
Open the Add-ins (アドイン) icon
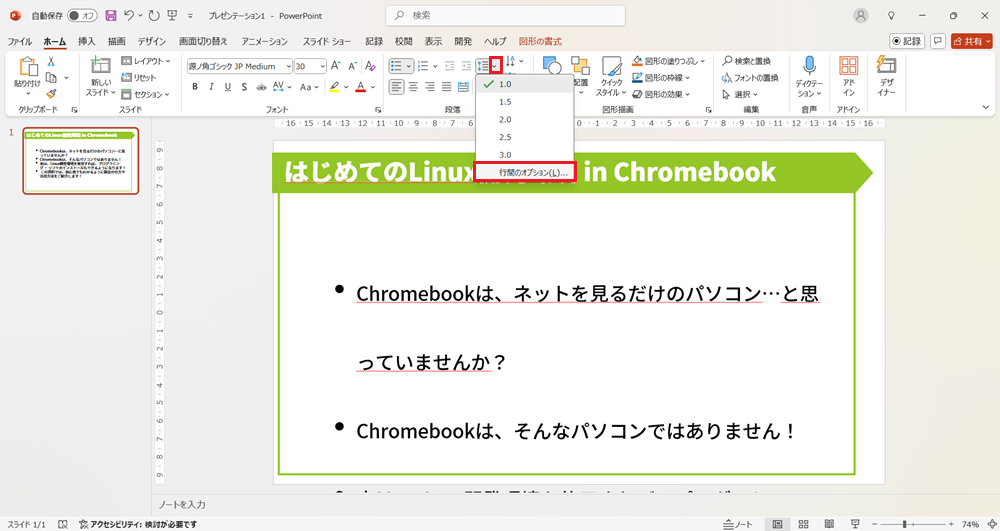849,66
